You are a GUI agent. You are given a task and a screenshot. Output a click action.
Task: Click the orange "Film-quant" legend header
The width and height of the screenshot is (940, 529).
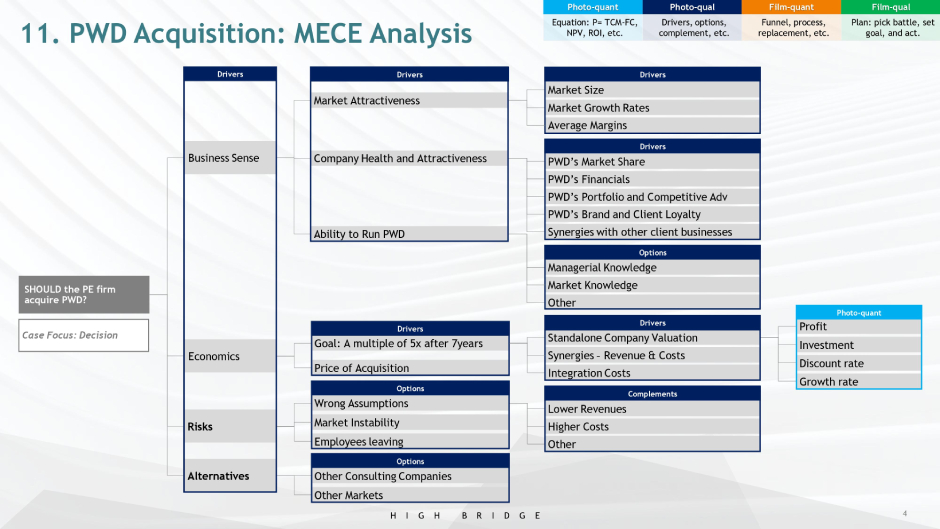click(x=792, y=7)
